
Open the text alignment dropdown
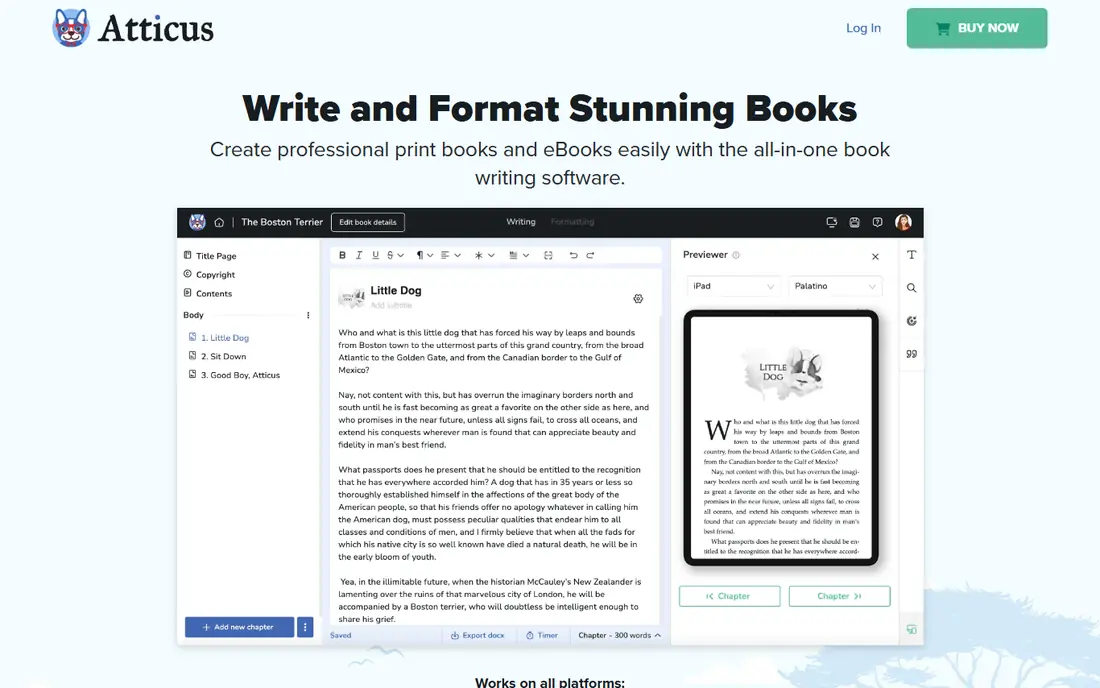pos(450,255)
